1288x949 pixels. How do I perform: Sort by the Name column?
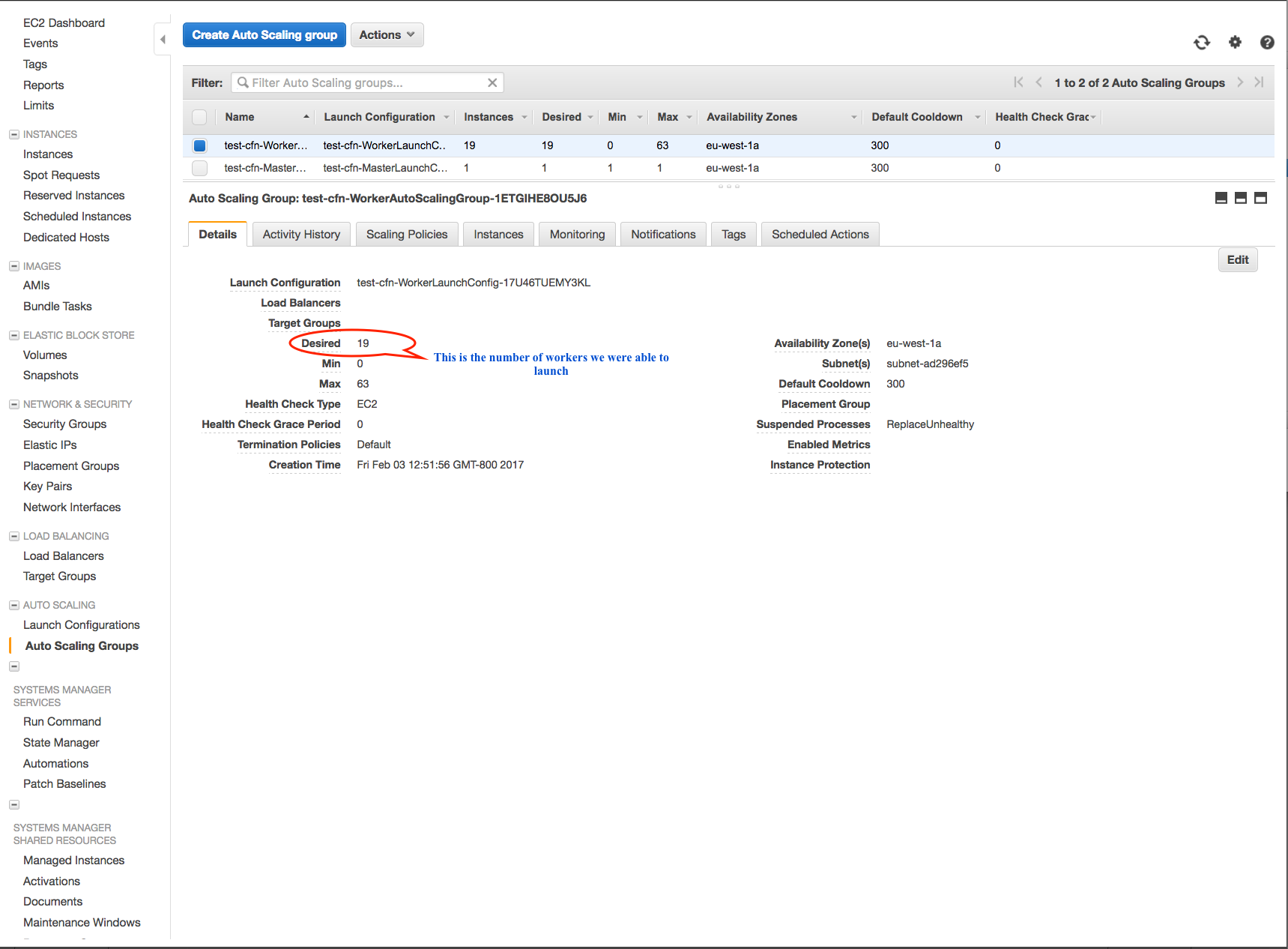click(240, 117)
